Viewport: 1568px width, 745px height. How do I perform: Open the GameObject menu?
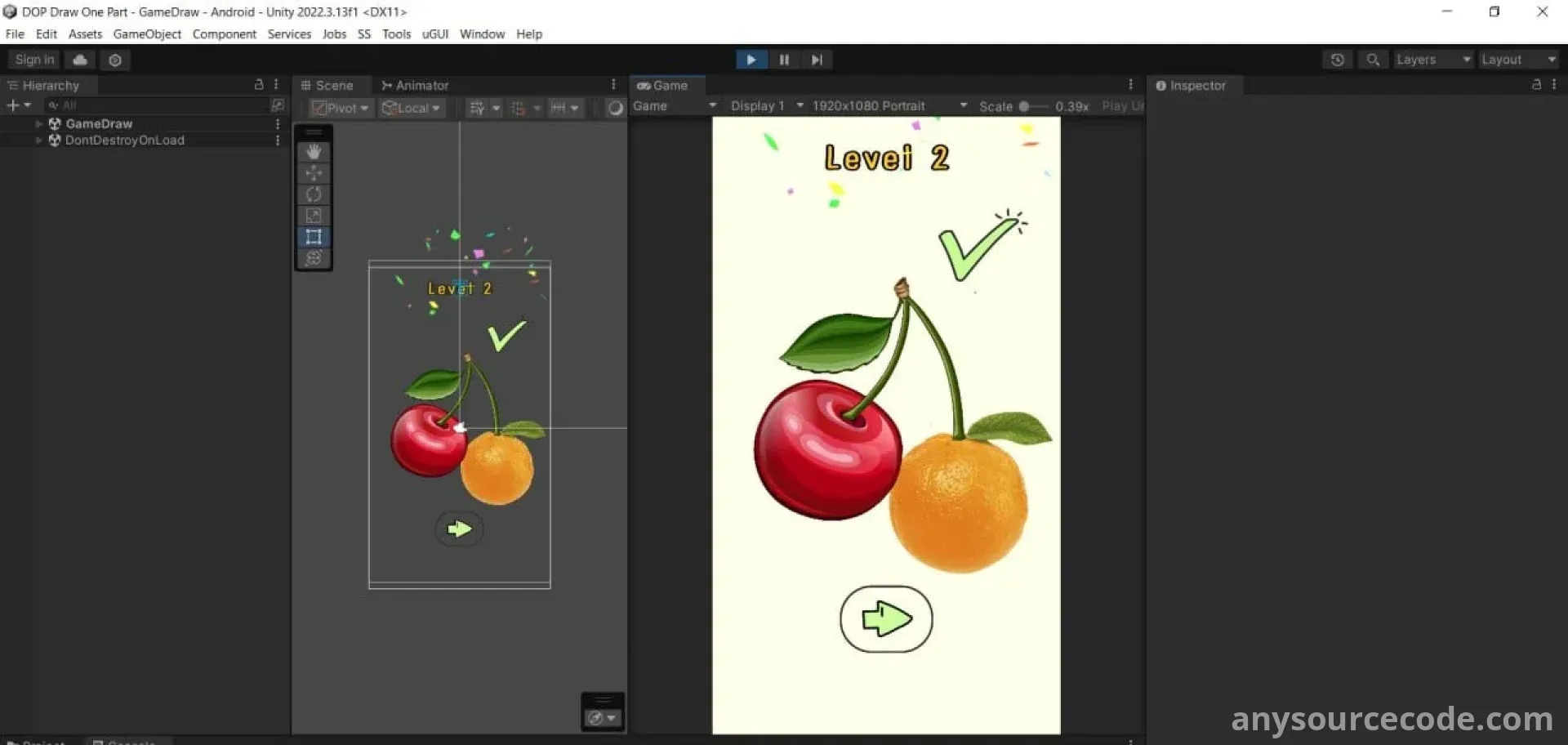coord(147,34)
